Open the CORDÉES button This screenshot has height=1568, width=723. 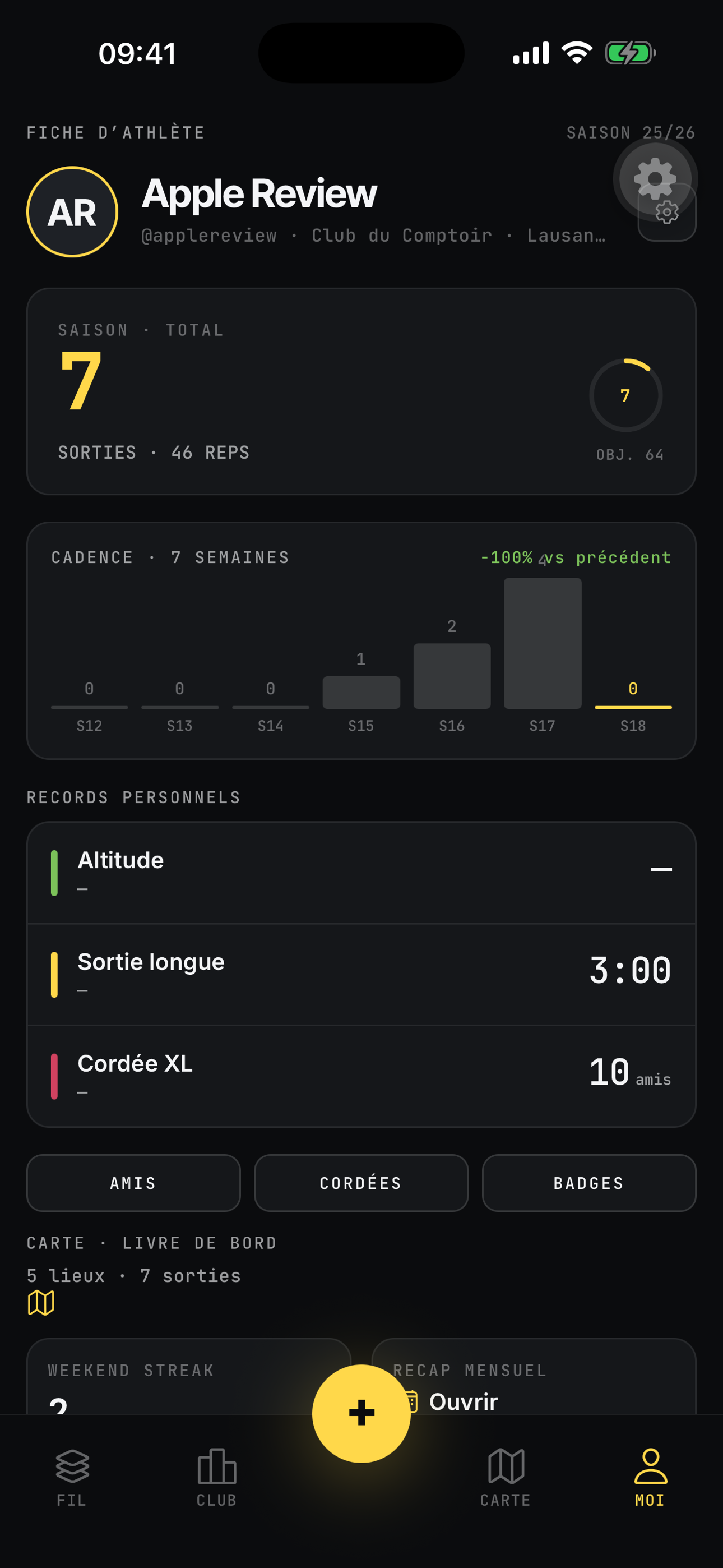click(361, 1183)
